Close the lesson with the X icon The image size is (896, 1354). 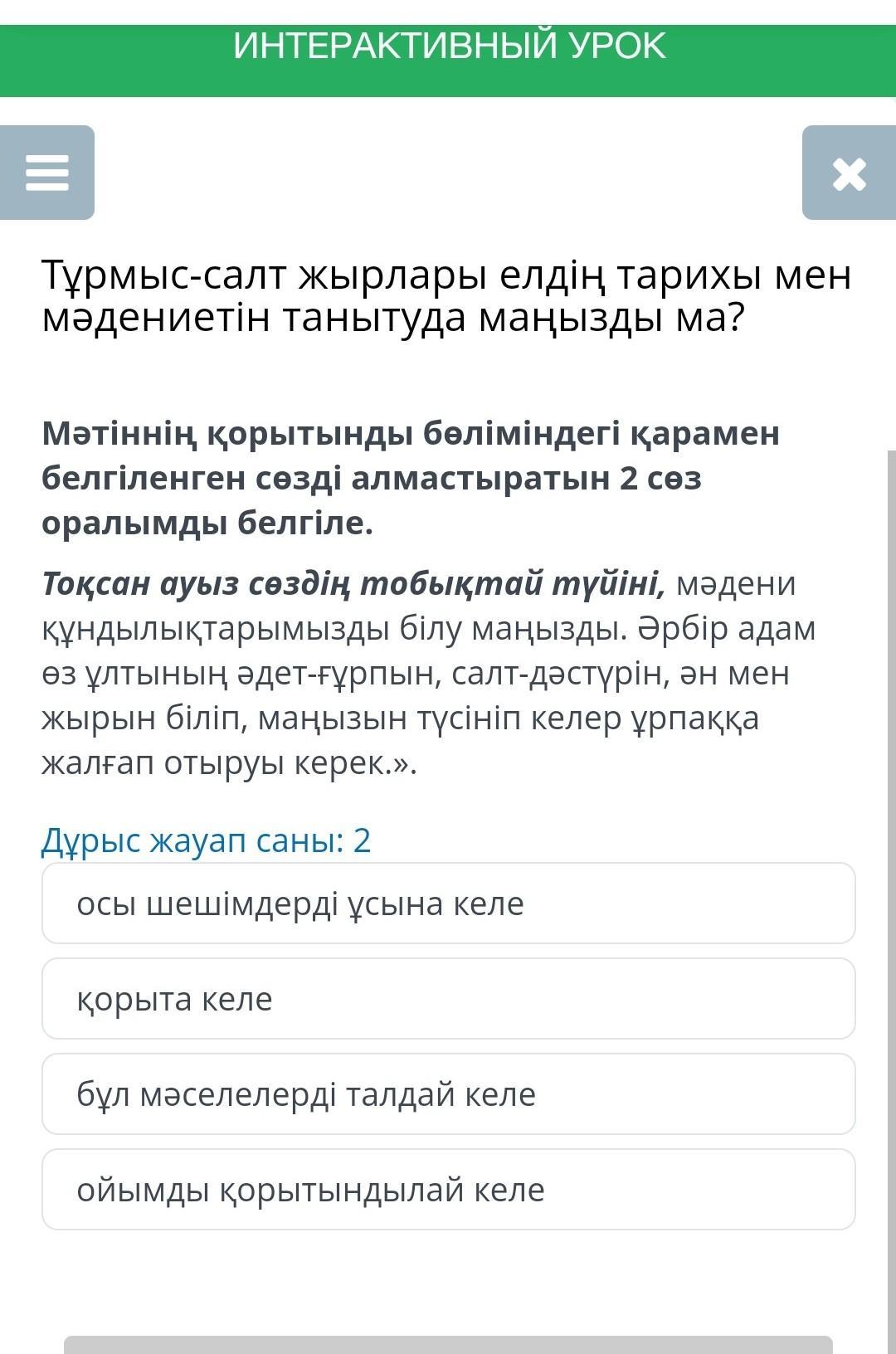coord(849,173)
